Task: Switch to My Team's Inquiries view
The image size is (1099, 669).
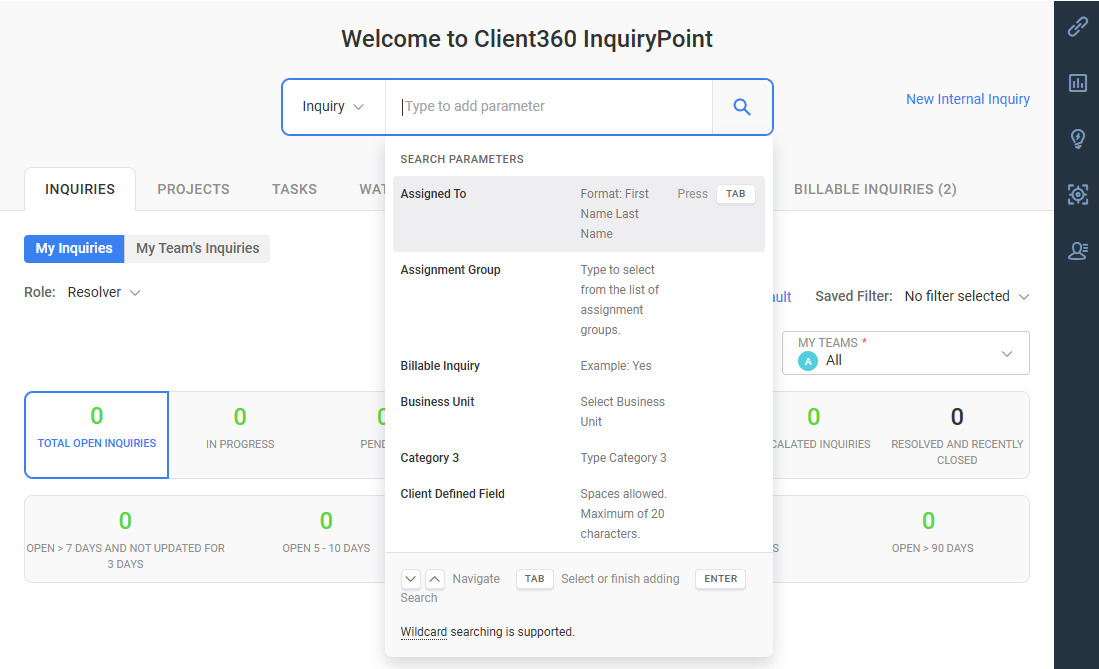Action: pos(197,249)
